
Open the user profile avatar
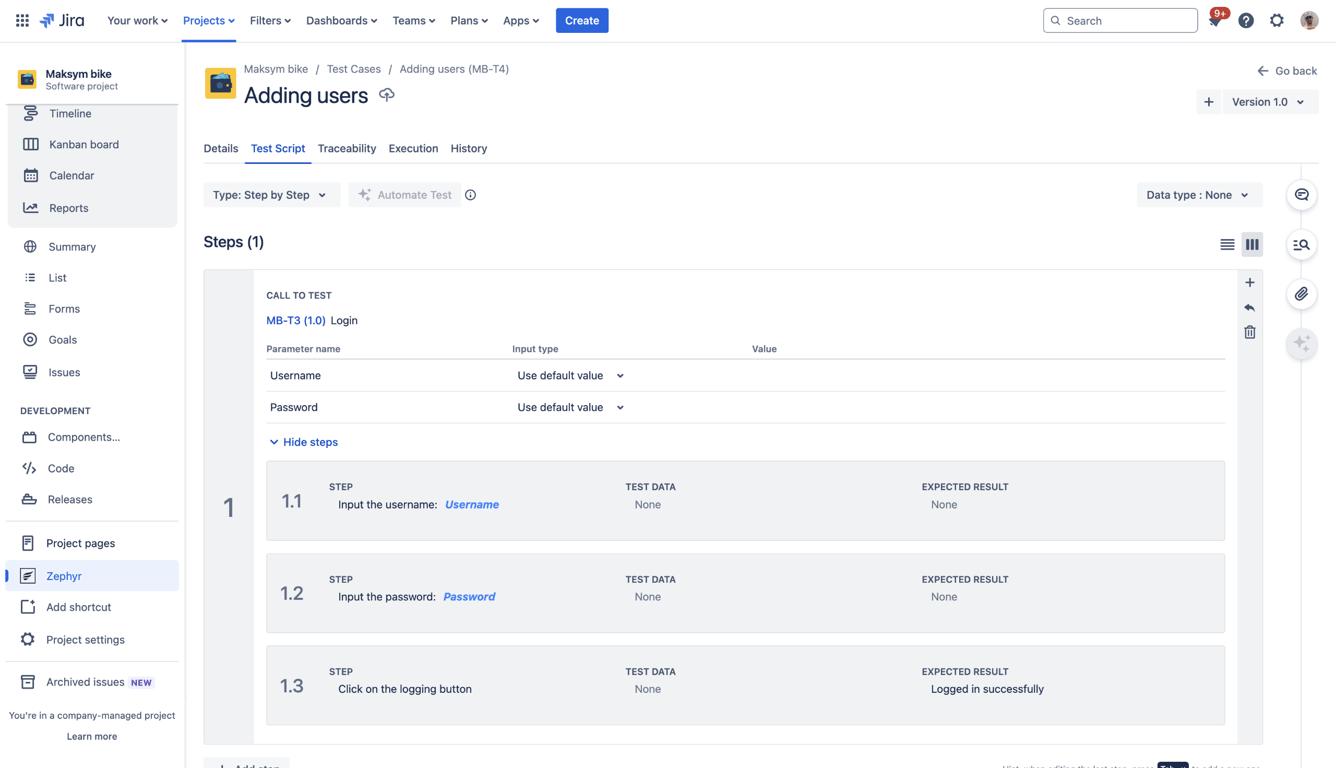pos(1309,20)
